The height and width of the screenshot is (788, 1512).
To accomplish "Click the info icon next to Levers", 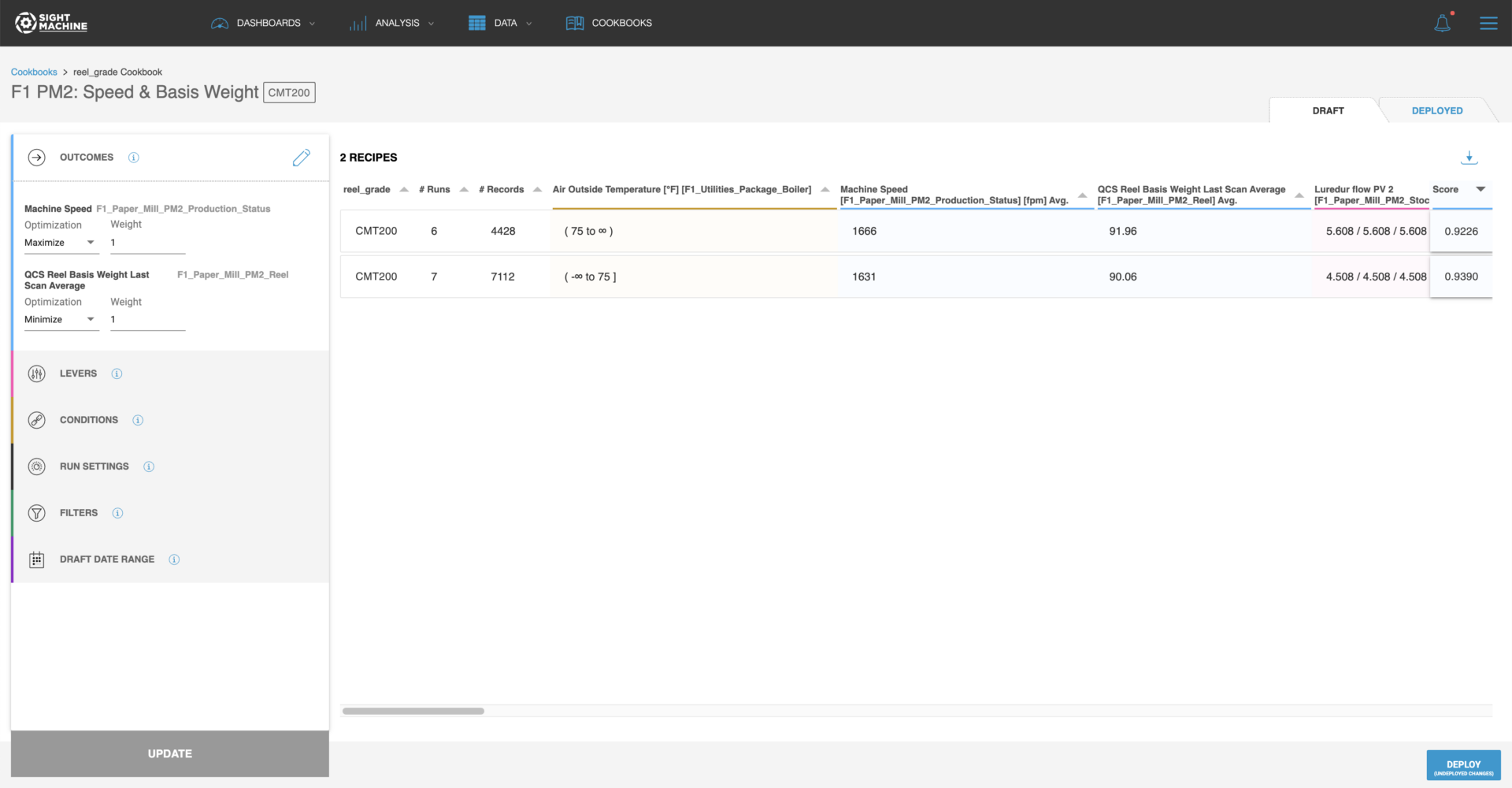I will (117, 374).
